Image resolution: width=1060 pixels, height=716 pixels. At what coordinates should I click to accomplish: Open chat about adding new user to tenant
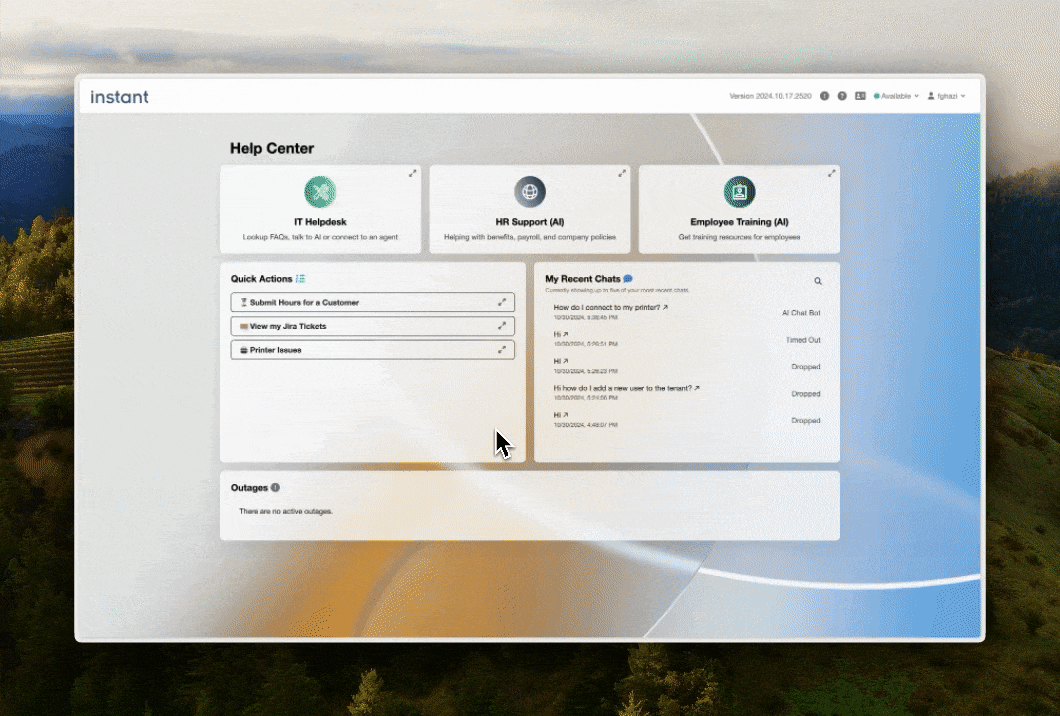click(627, 388)
